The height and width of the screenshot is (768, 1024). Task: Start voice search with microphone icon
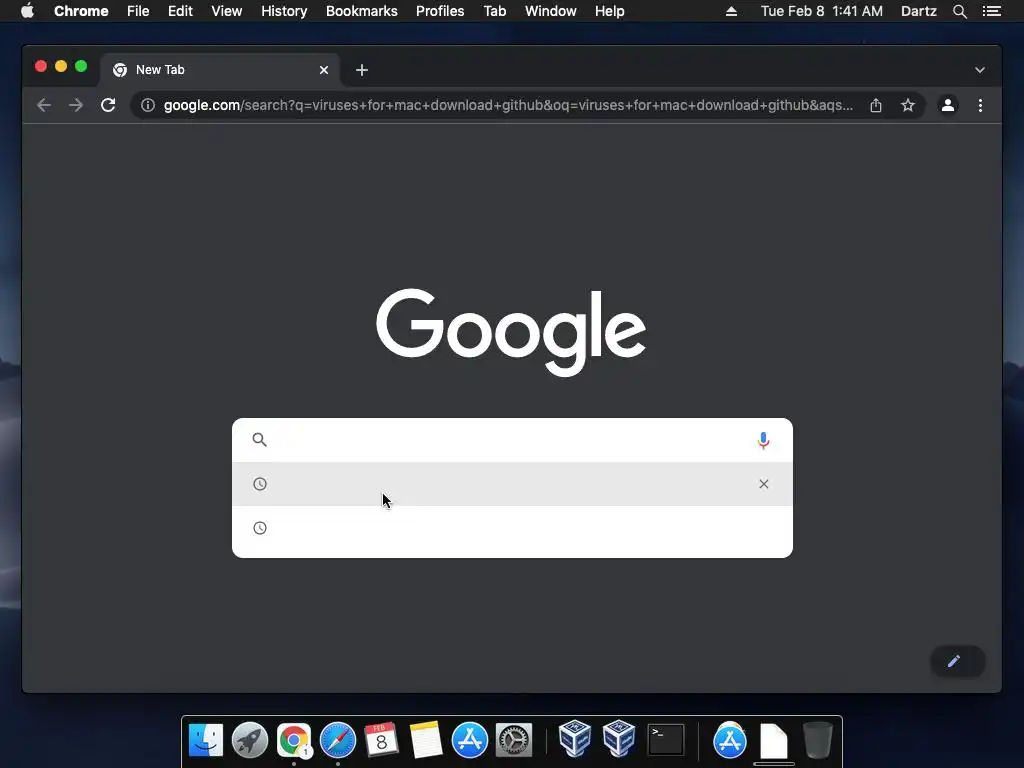coord(763,440)
